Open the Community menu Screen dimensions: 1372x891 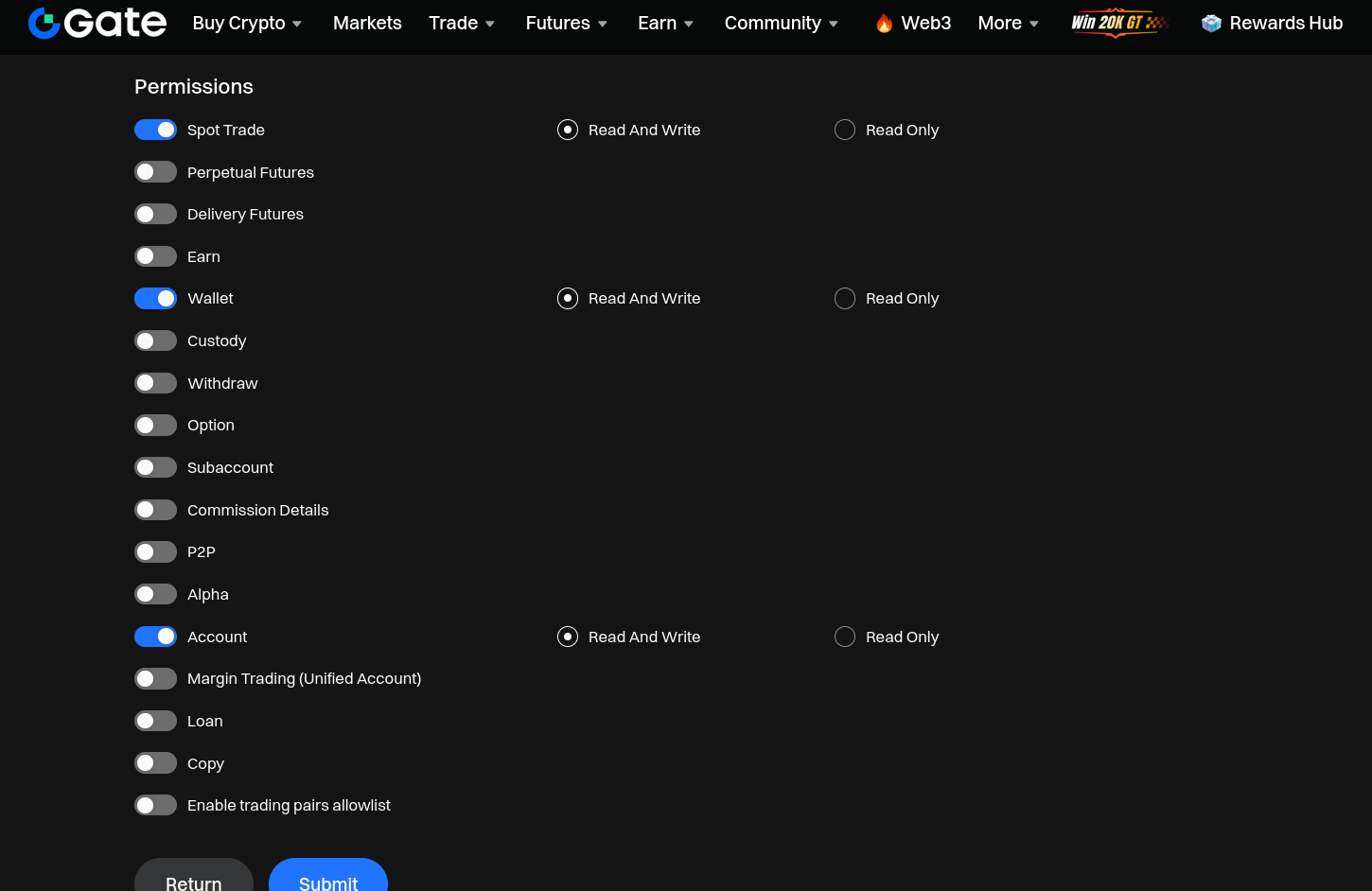coord(780,23)
